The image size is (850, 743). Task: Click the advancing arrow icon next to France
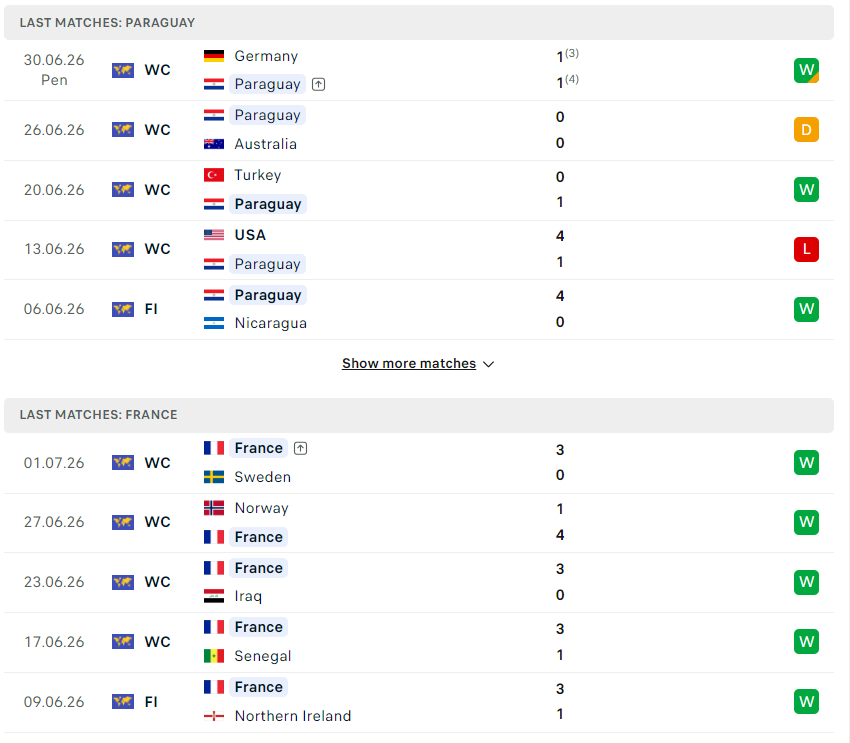tap(300, 449)
